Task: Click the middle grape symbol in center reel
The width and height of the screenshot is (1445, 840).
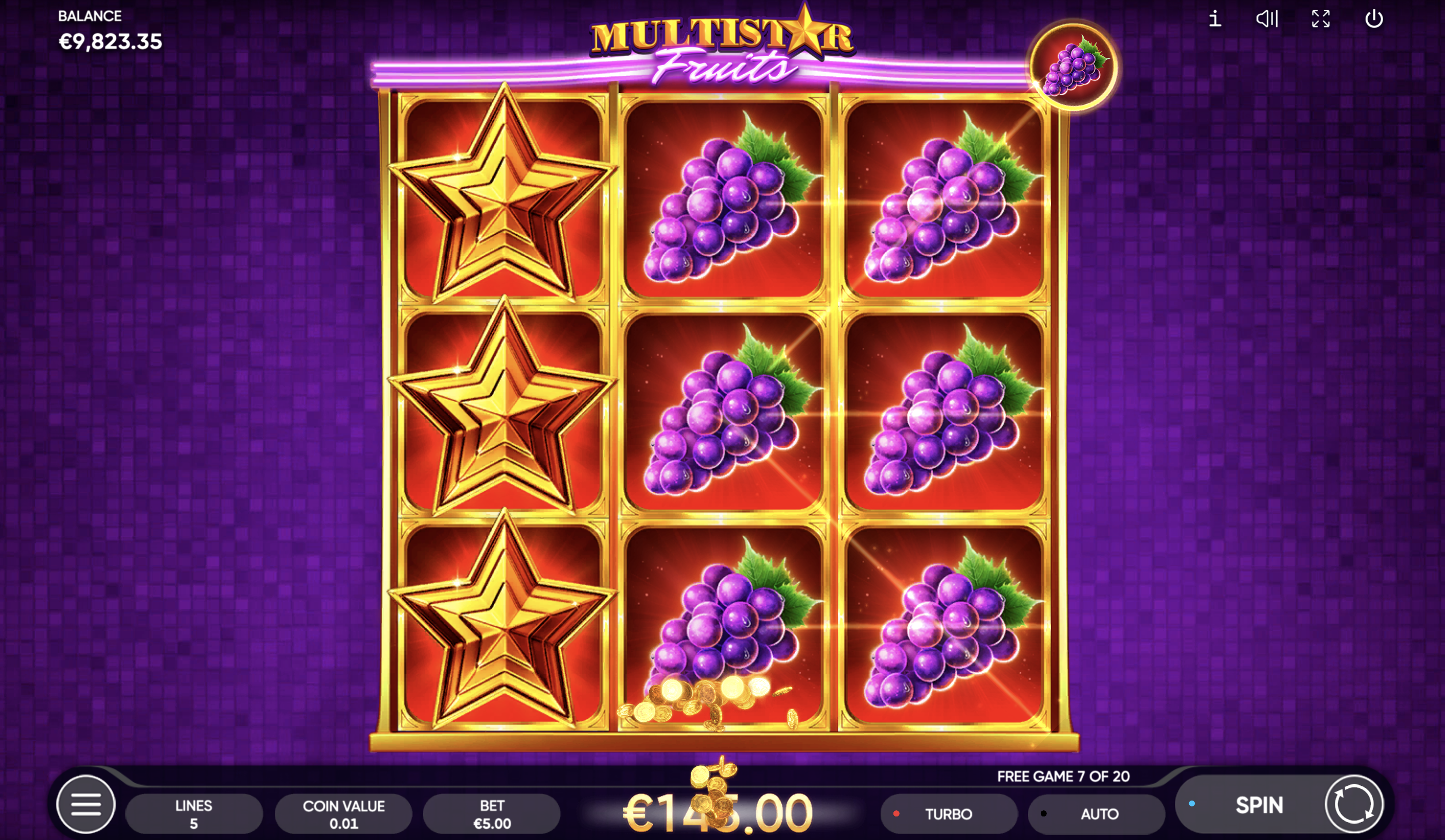Action: tap(724, 411)
